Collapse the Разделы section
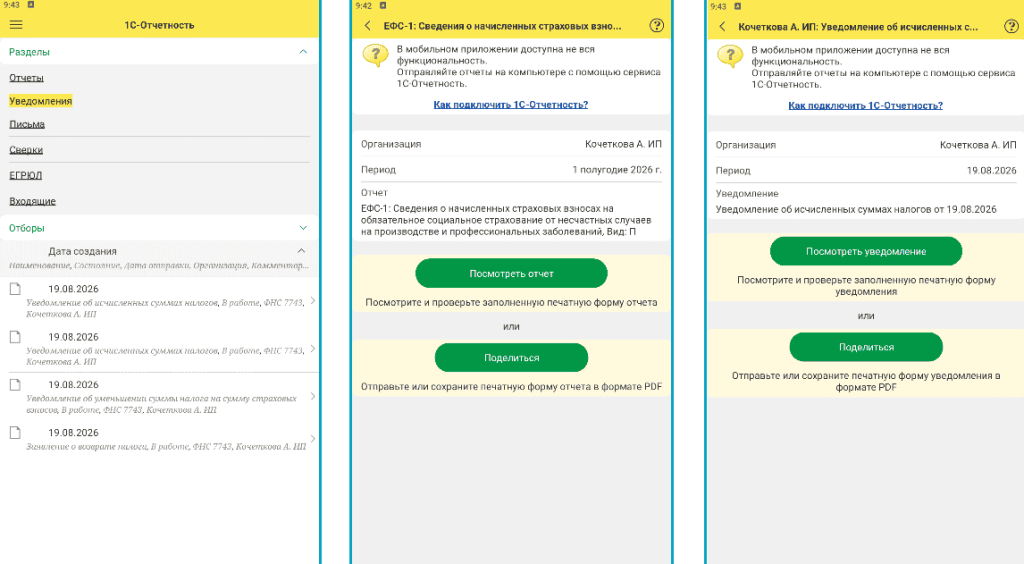 pos(303,52)
